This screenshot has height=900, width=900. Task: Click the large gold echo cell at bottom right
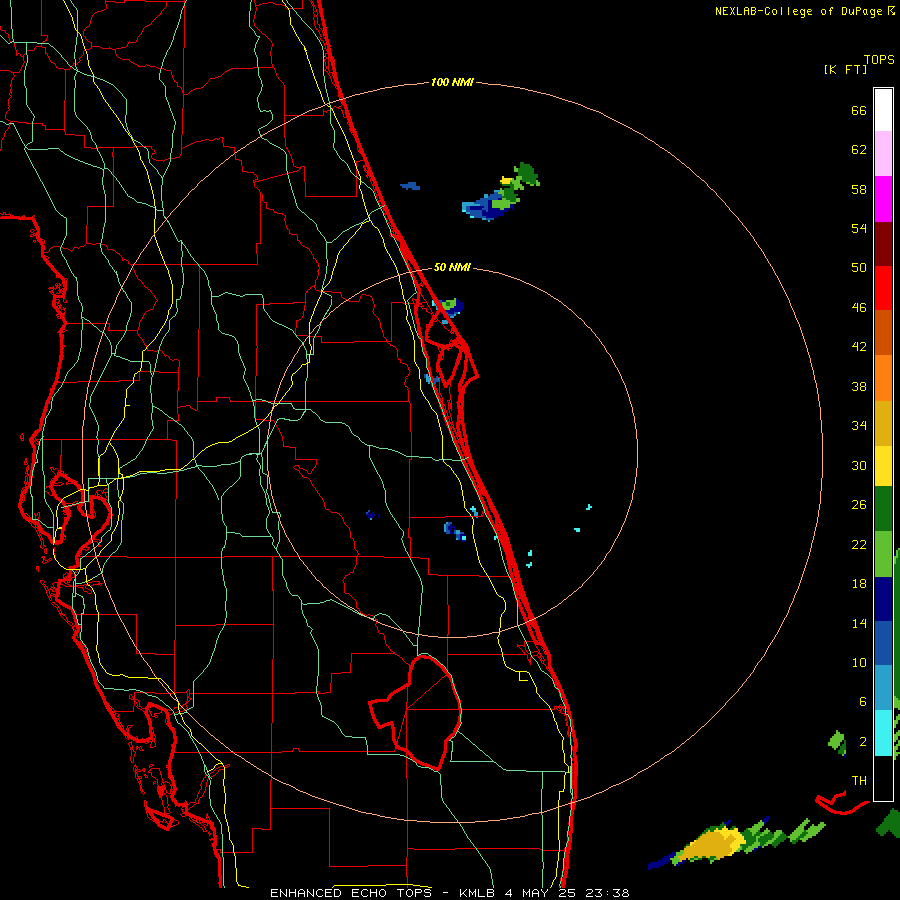tap(712, 844)
